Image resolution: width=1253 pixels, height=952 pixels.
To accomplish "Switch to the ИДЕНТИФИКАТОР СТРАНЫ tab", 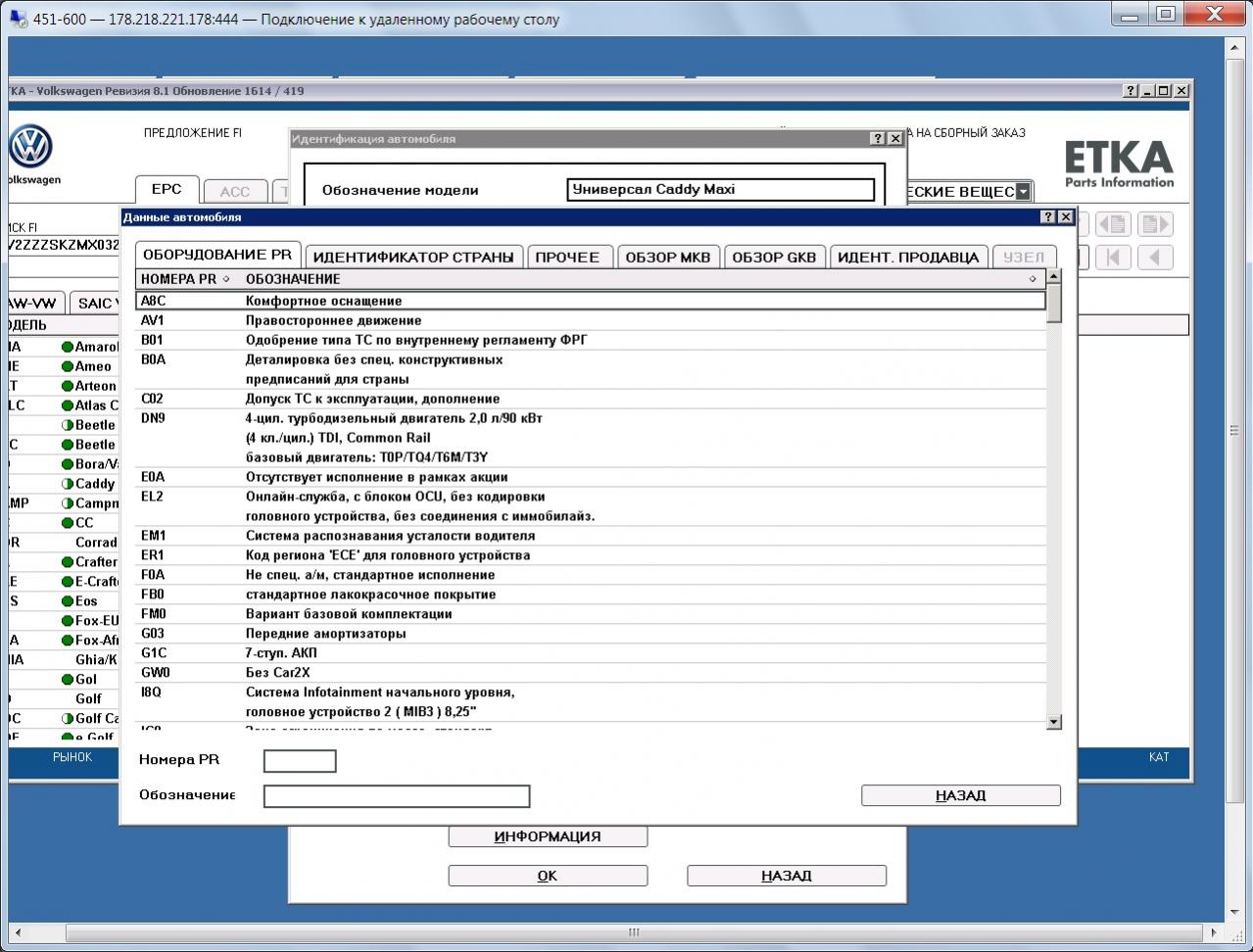I will pos(413,257).
